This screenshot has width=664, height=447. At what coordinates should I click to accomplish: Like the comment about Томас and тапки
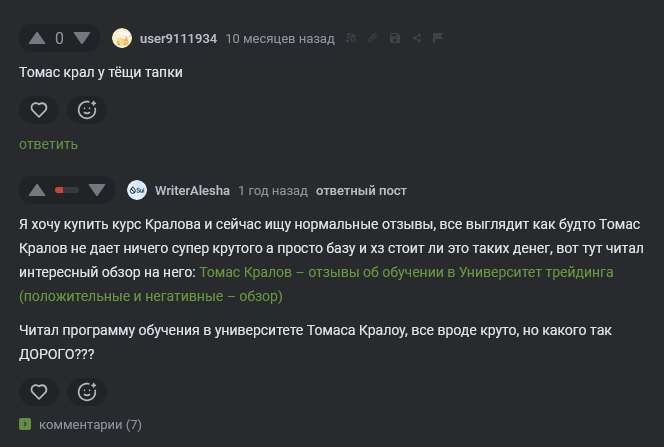[38, 110]
